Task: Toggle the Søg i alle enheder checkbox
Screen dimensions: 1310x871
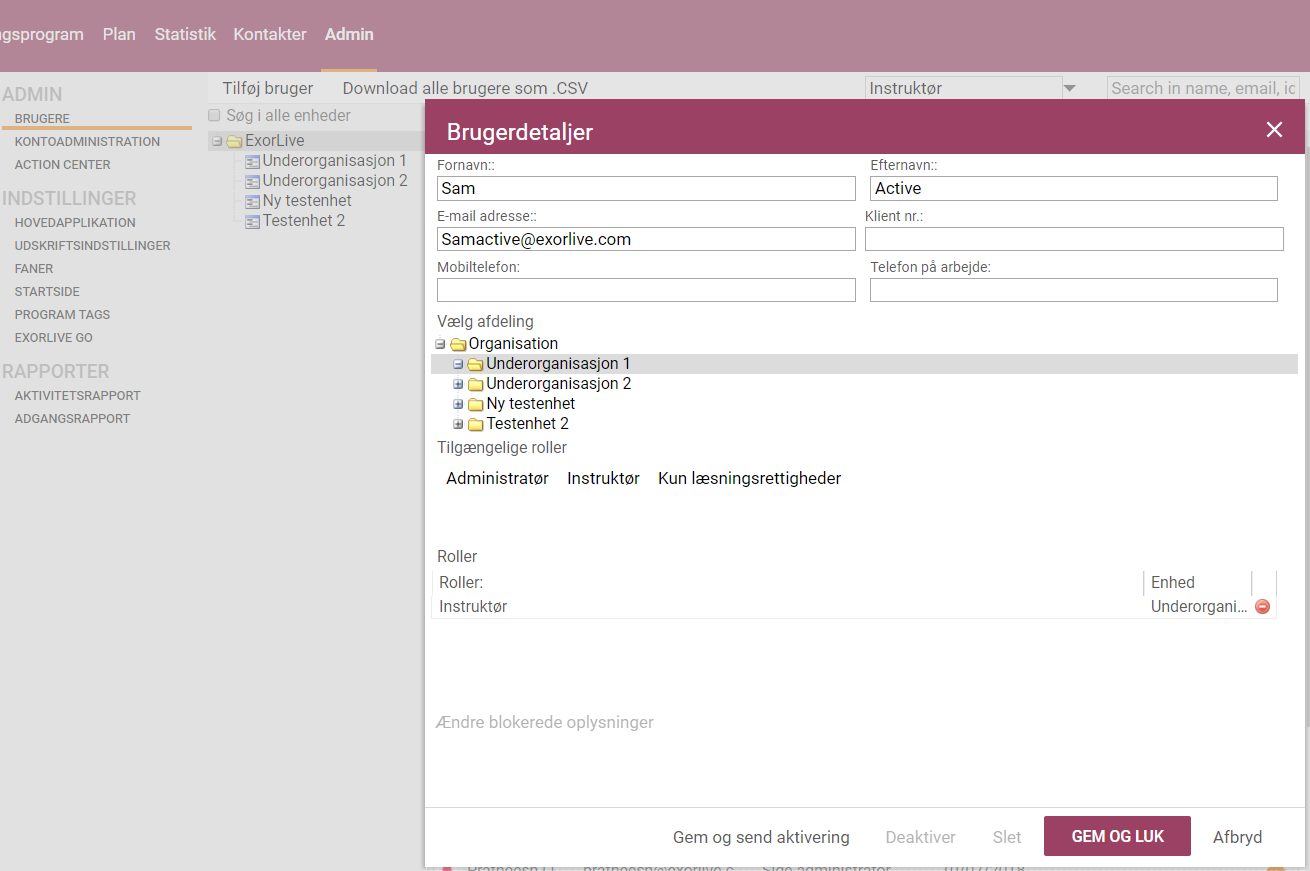Action: (214, 115)
